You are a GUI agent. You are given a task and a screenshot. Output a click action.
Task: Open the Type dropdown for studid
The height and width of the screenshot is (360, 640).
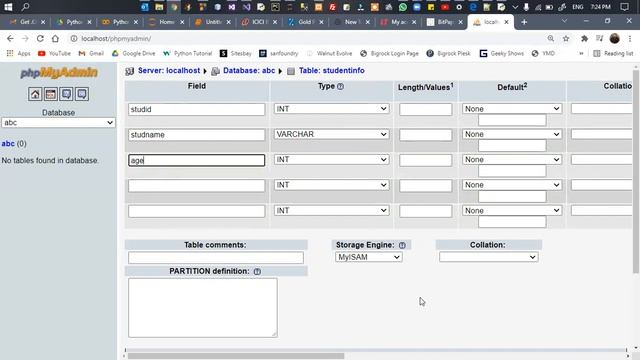[x=331, y=109]
